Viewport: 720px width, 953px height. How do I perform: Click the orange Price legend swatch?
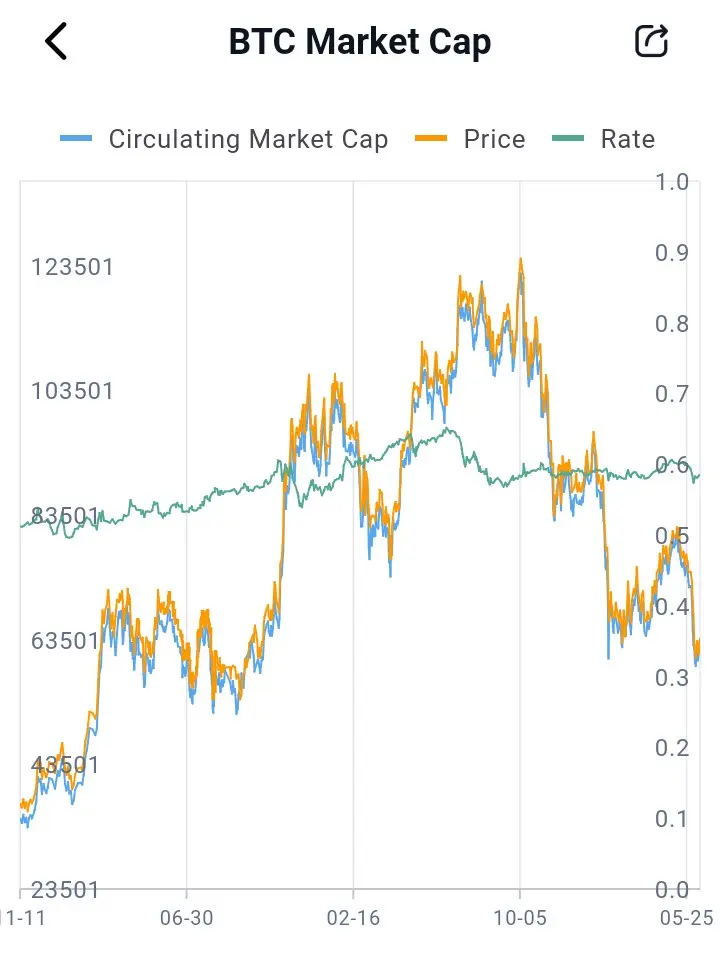431,139
